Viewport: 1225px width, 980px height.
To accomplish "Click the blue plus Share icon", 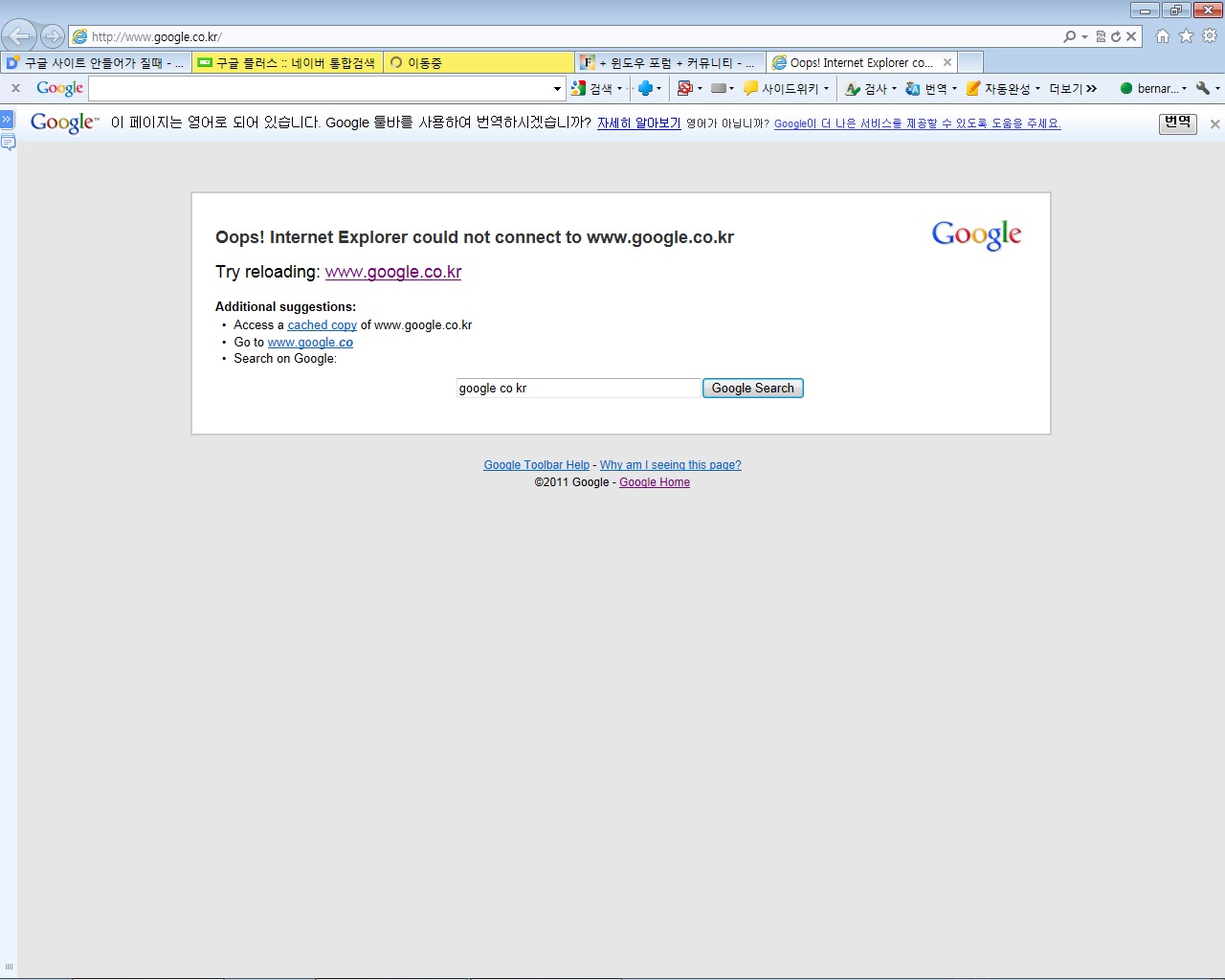I will tap(645, 88).
